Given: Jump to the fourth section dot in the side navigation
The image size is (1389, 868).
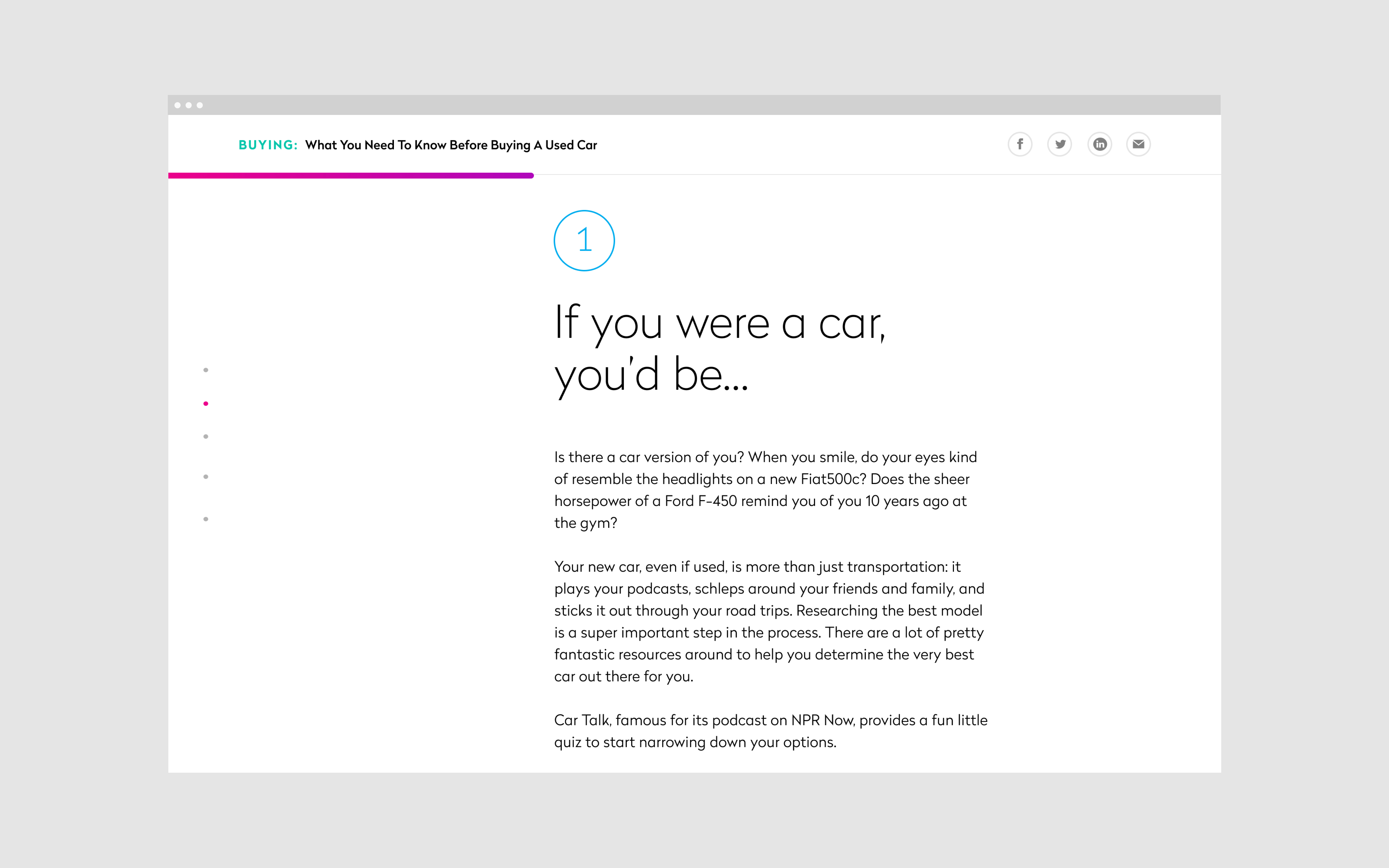Looking at the screenshot, I should coord(206,476).
